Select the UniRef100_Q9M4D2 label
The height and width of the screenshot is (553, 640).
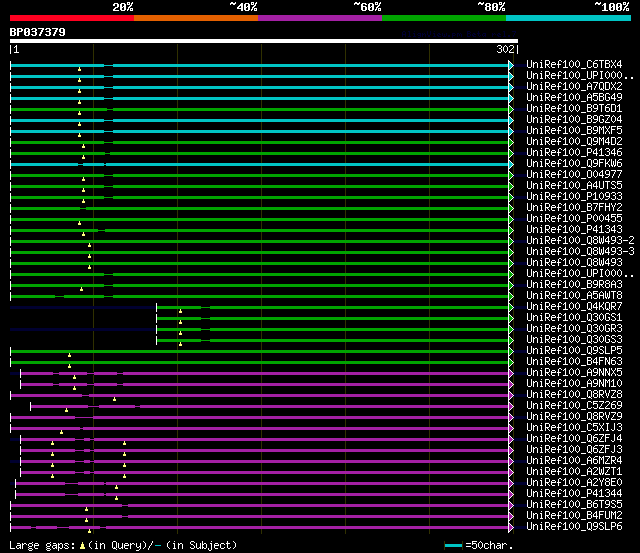574,142
